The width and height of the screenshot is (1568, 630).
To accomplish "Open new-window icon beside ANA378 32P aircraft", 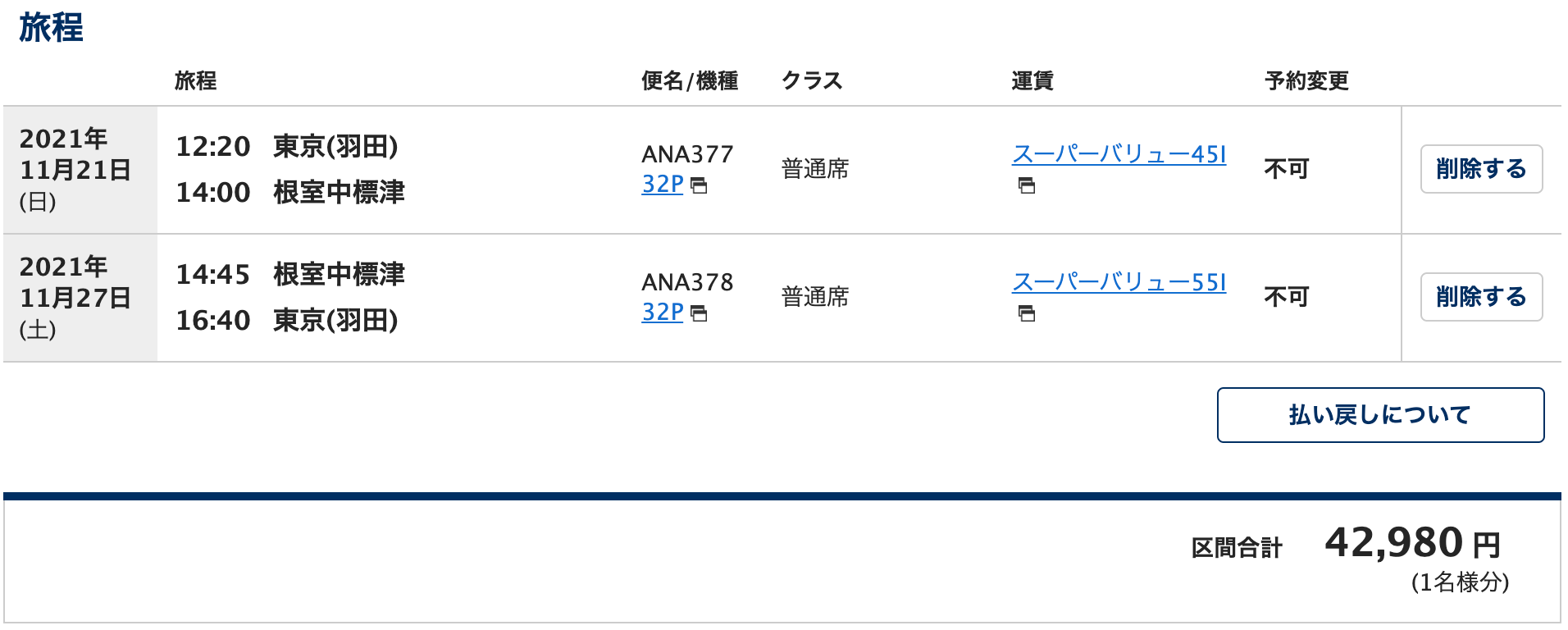I will pyautogui.click(x=699, y=314).
